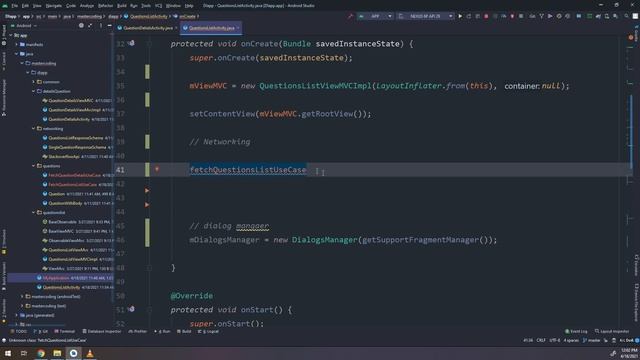Open Search Everywhere magnifier in toolbar
This screenshot has width=640, height=360.
pyautogui.click(x=626, y=16)
